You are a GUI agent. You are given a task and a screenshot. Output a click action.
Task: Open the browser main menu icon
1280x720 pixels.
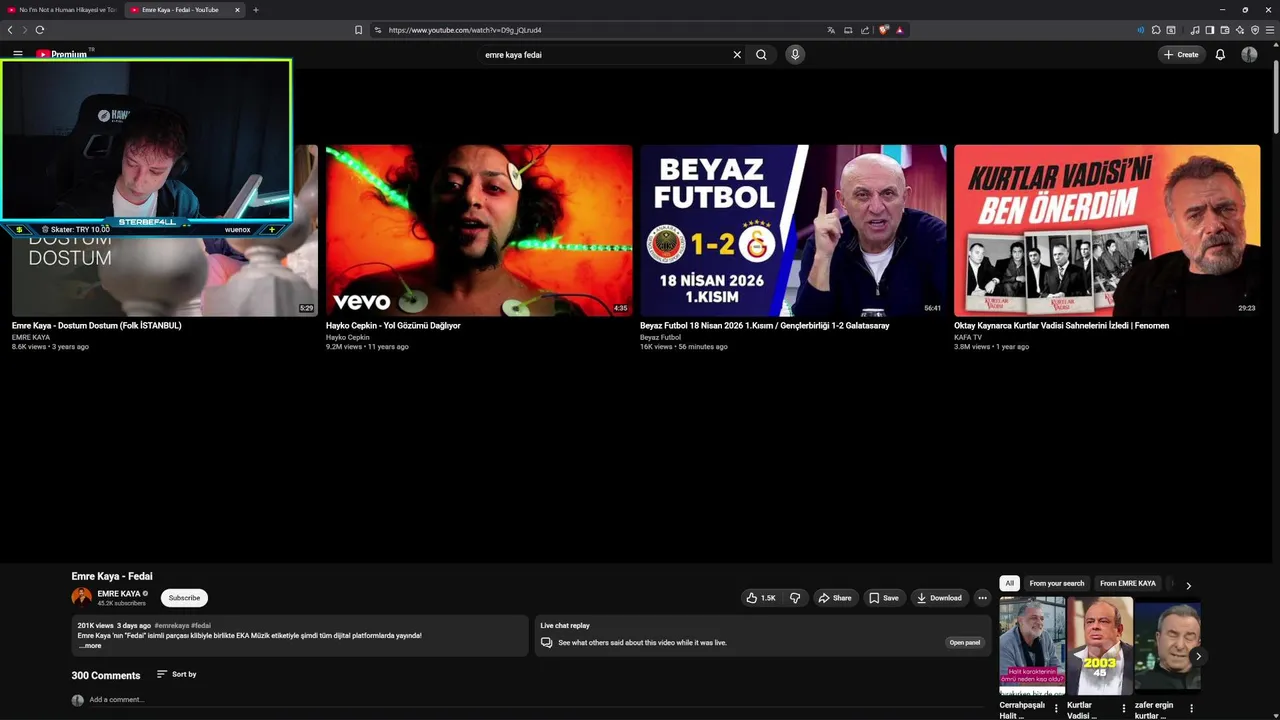click(1270, 30)
